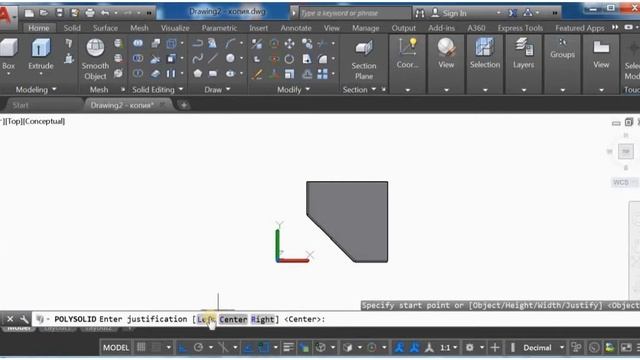Select the Spline draw tool
This screenshot has width=640, height=360.
[198, 58]
